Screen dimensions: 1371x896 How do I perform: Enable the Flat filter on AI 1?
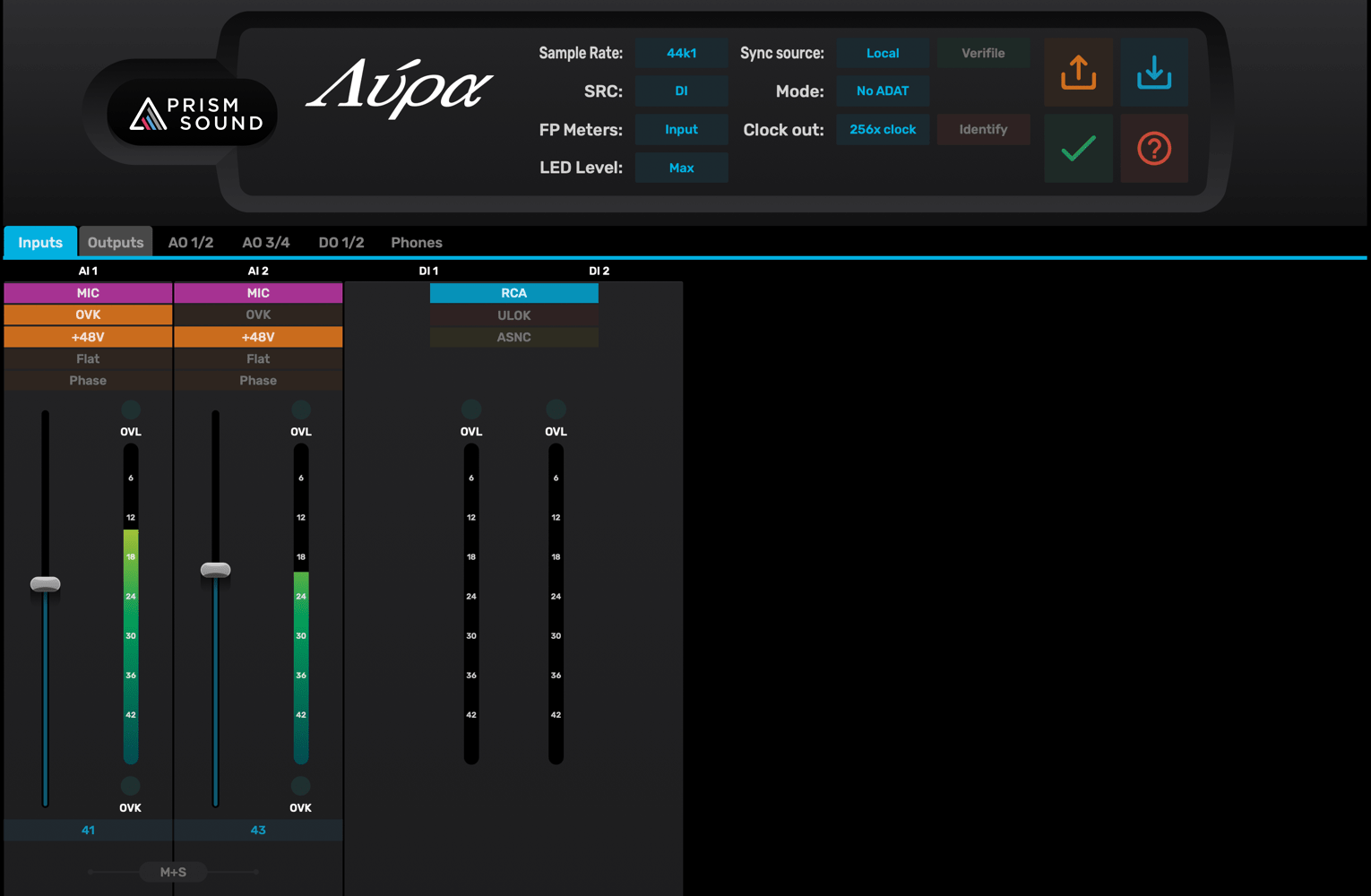(88, 359)
